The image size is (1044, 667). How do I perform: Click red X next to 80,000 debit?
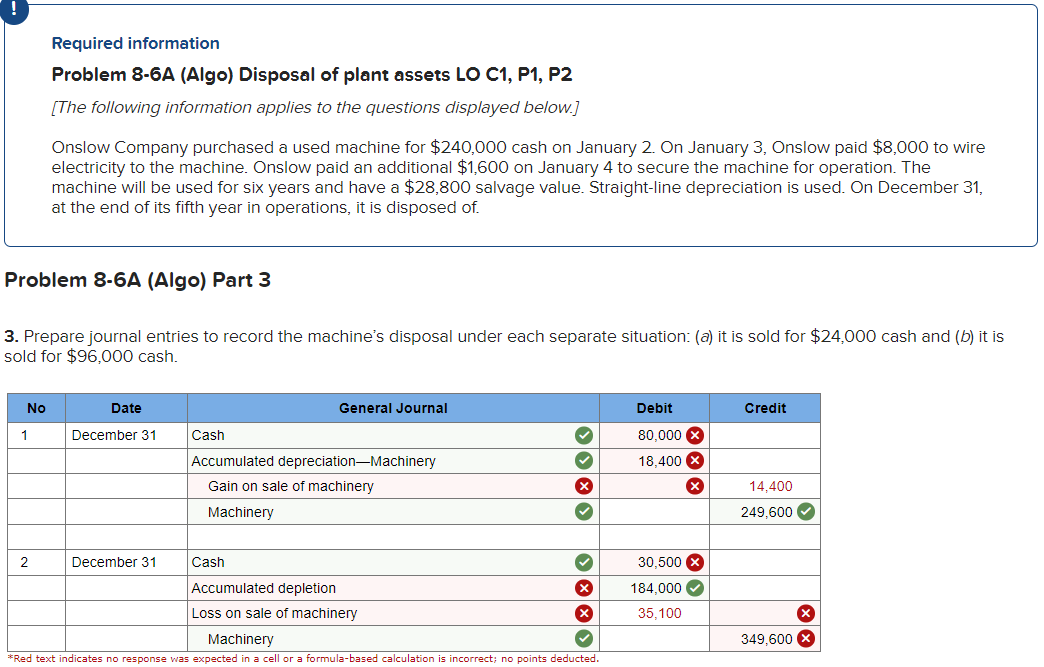coord(695,435)
